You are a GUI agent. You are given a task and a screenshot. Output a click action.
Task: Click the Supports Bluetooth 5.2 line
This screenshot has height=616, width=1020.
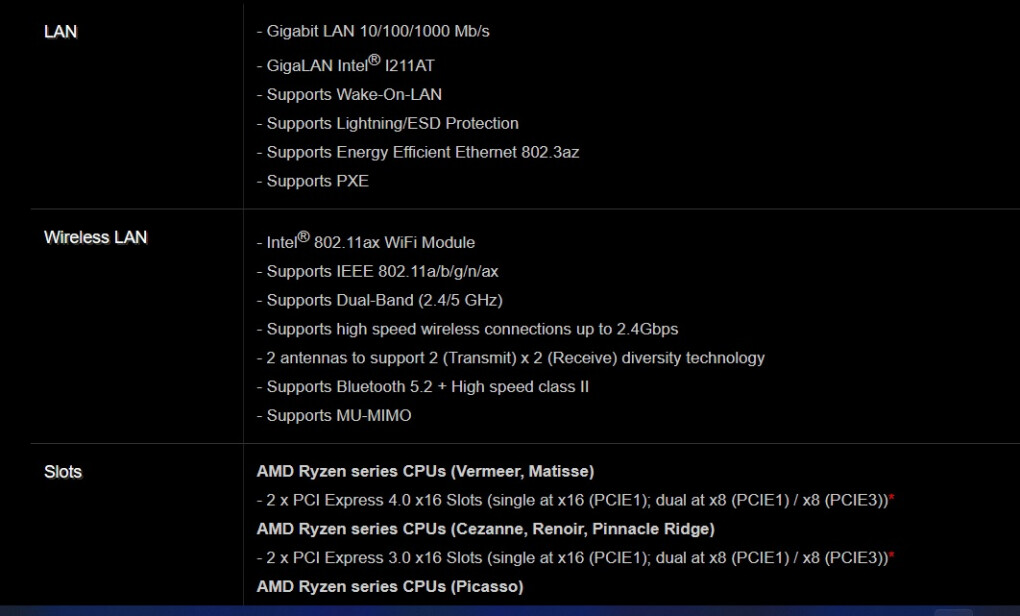coord(423,386)
